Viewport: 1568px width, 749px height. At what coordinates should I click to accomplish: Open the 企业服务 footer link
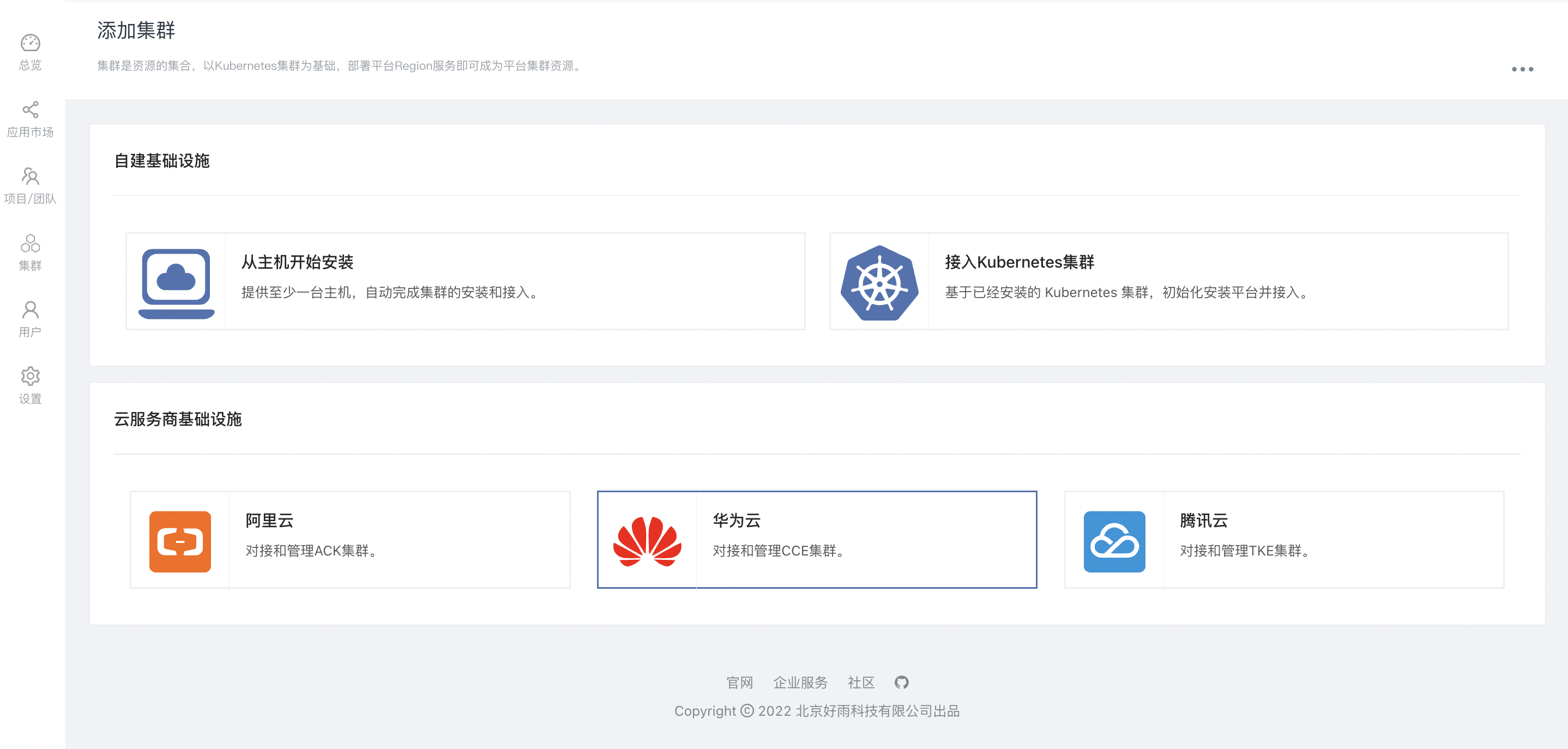[800, 682]
